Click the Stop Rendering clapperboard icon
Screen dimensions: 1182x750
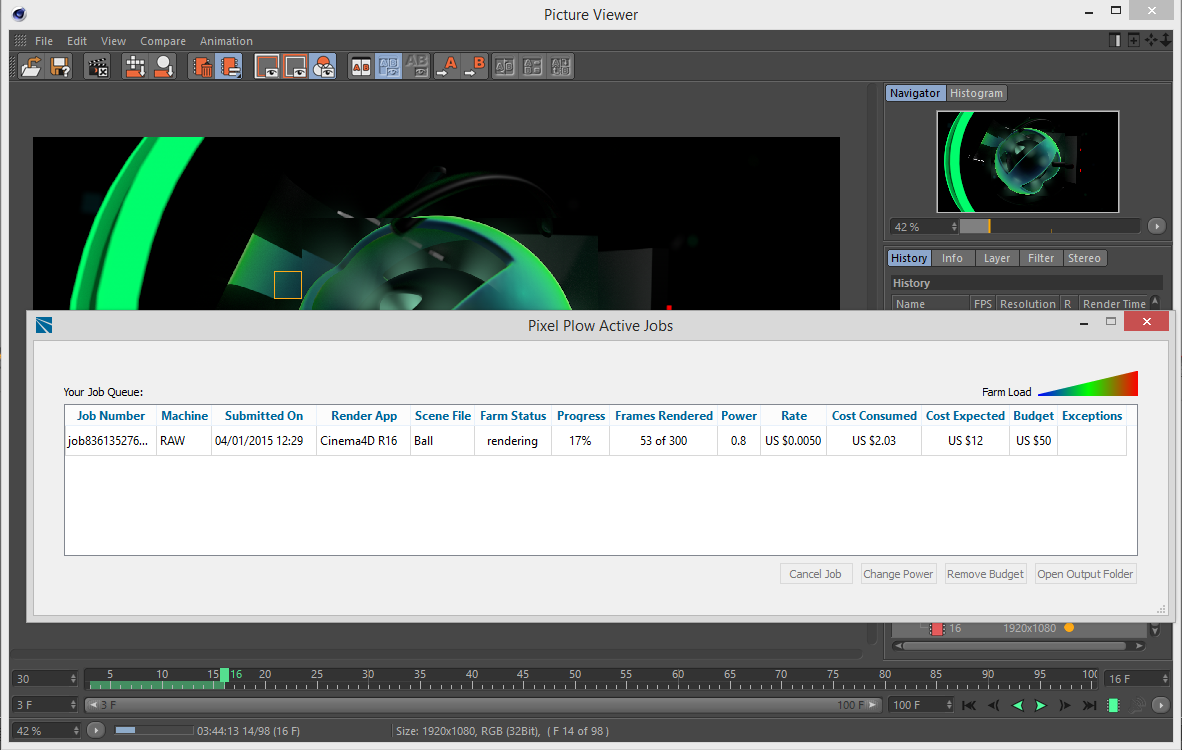click(97, 67)
